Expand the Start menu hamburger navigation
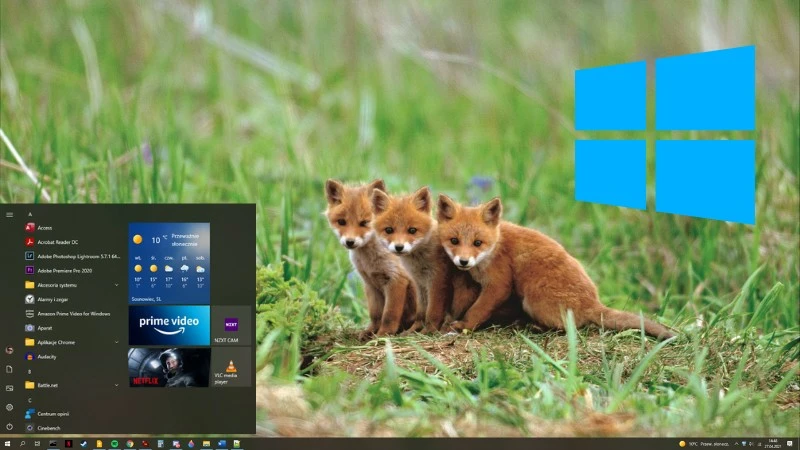 click(x=9, y=215)
